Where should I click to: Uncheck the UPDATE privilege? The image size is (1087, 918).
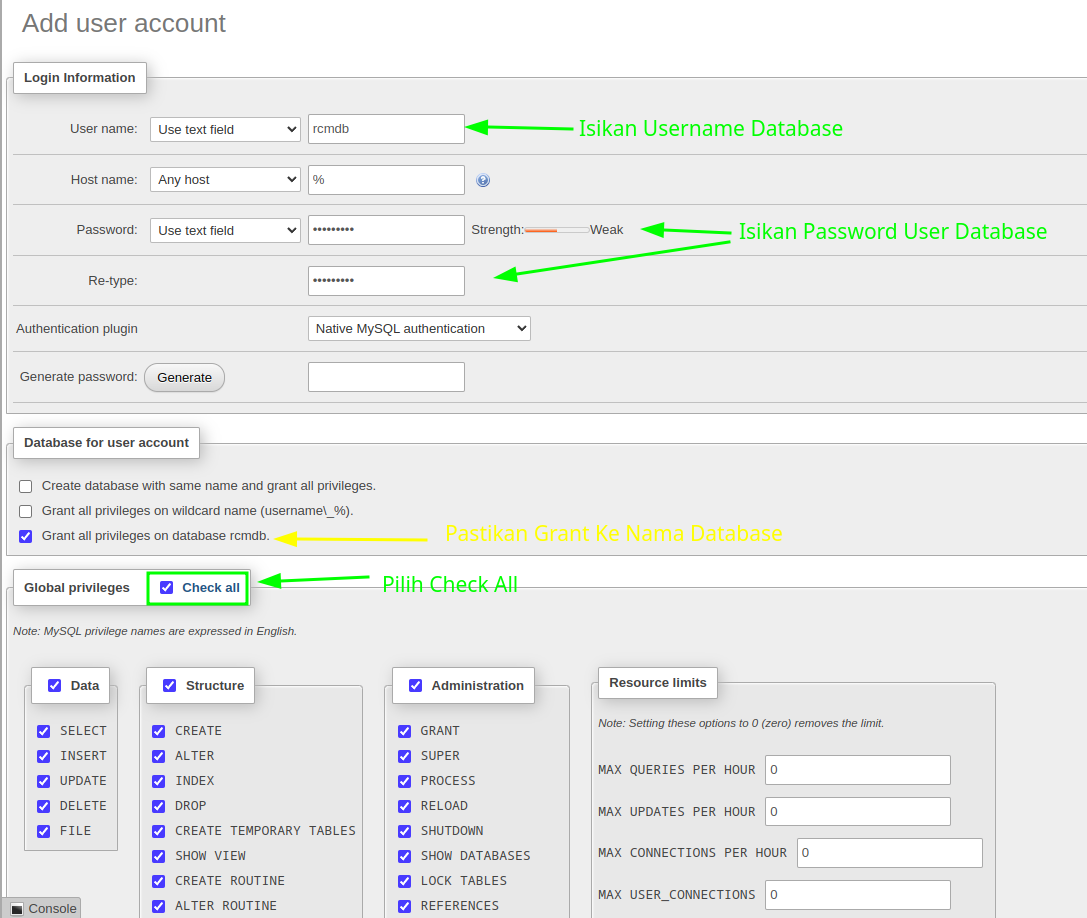point(44,781)
